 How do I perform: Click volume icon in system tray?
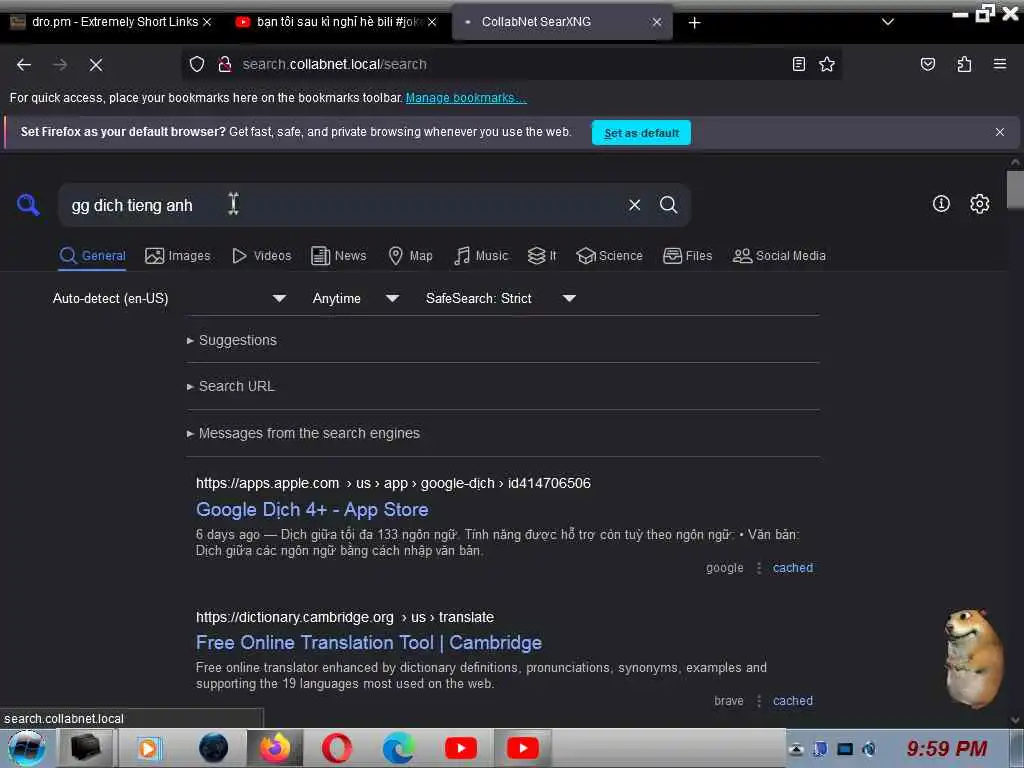tap(869, 749)
